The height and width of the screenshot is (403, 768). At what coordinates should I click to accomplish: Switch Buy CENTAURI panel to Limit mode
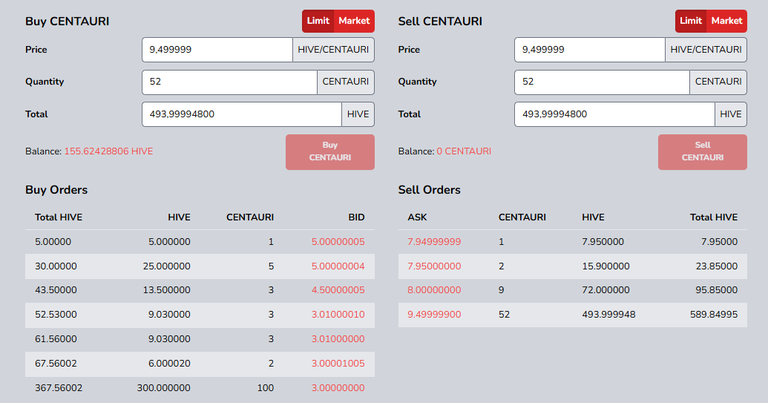click(318, 21)
